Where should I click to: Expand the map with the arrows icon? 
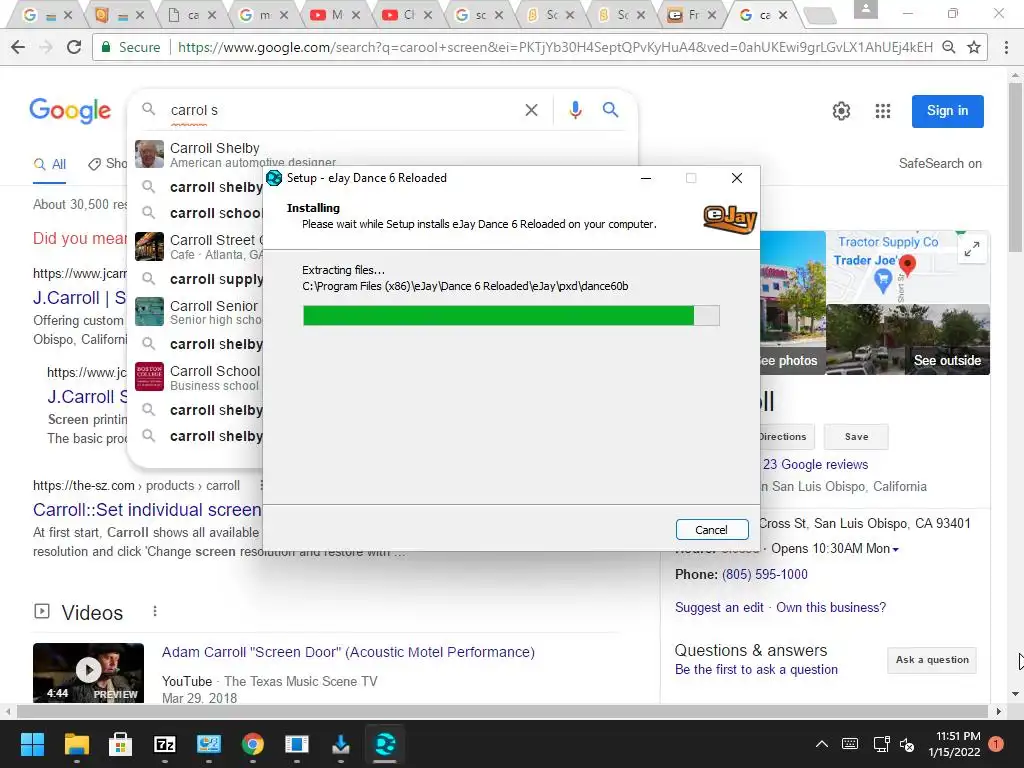click(972, 249)
